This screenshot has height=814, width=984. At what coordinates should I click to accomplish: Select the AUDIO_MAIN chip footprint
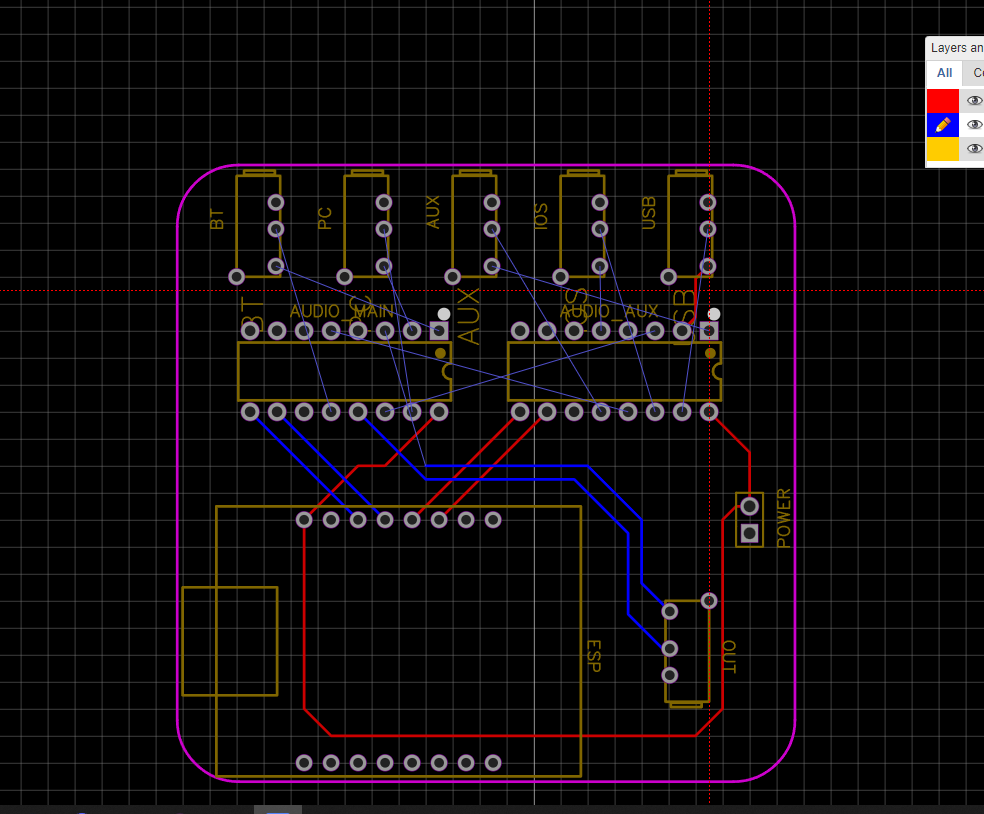tap(345, 370)
